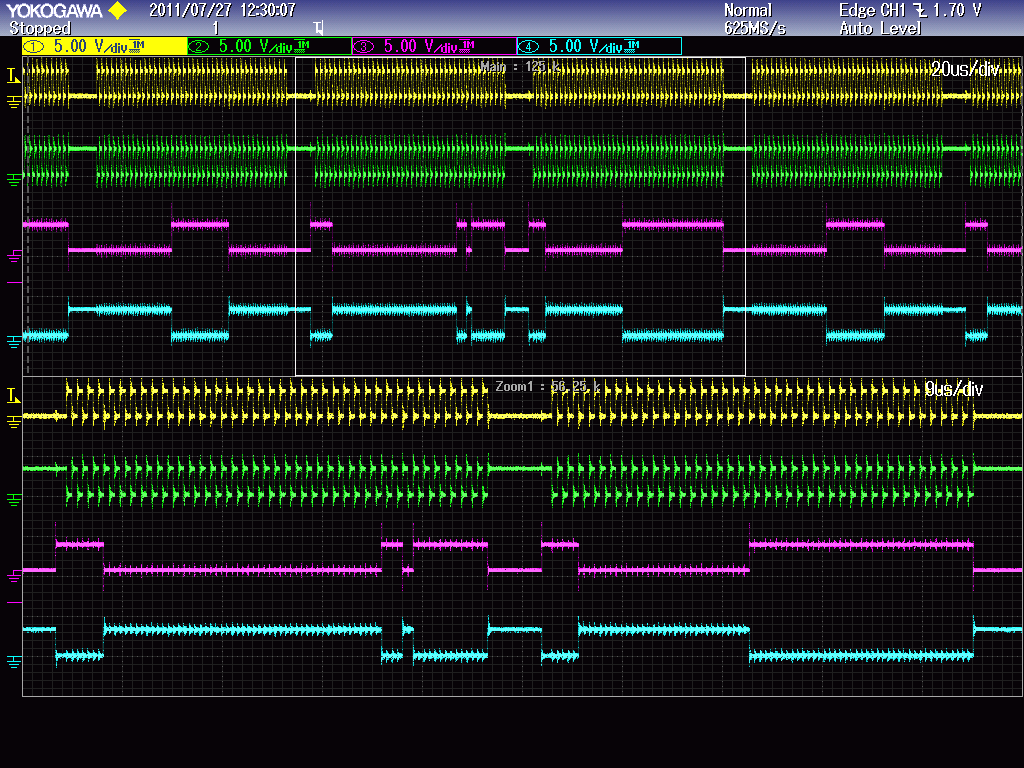This screenshot has height=768, width=1024.
Task: Click the green CH2 ground marker in the zoom window
Action: tap(13, 500)
